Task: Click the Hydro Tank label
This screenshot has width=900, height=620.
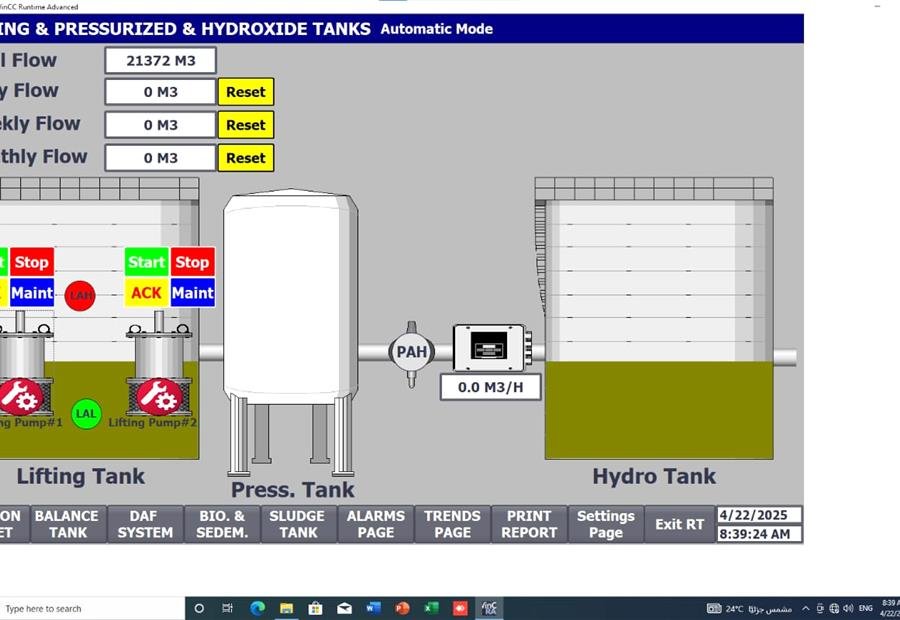Action: tap(654, 476)
